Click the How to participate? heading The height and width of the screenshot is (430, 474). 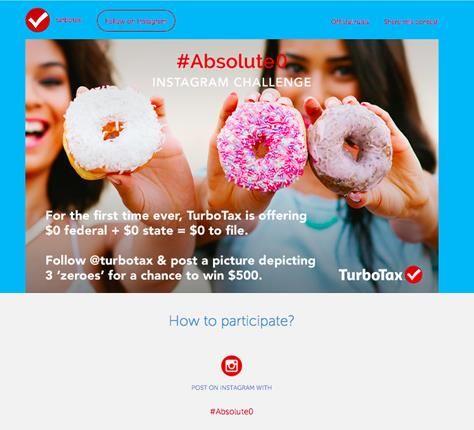click(x=231, y=321)
